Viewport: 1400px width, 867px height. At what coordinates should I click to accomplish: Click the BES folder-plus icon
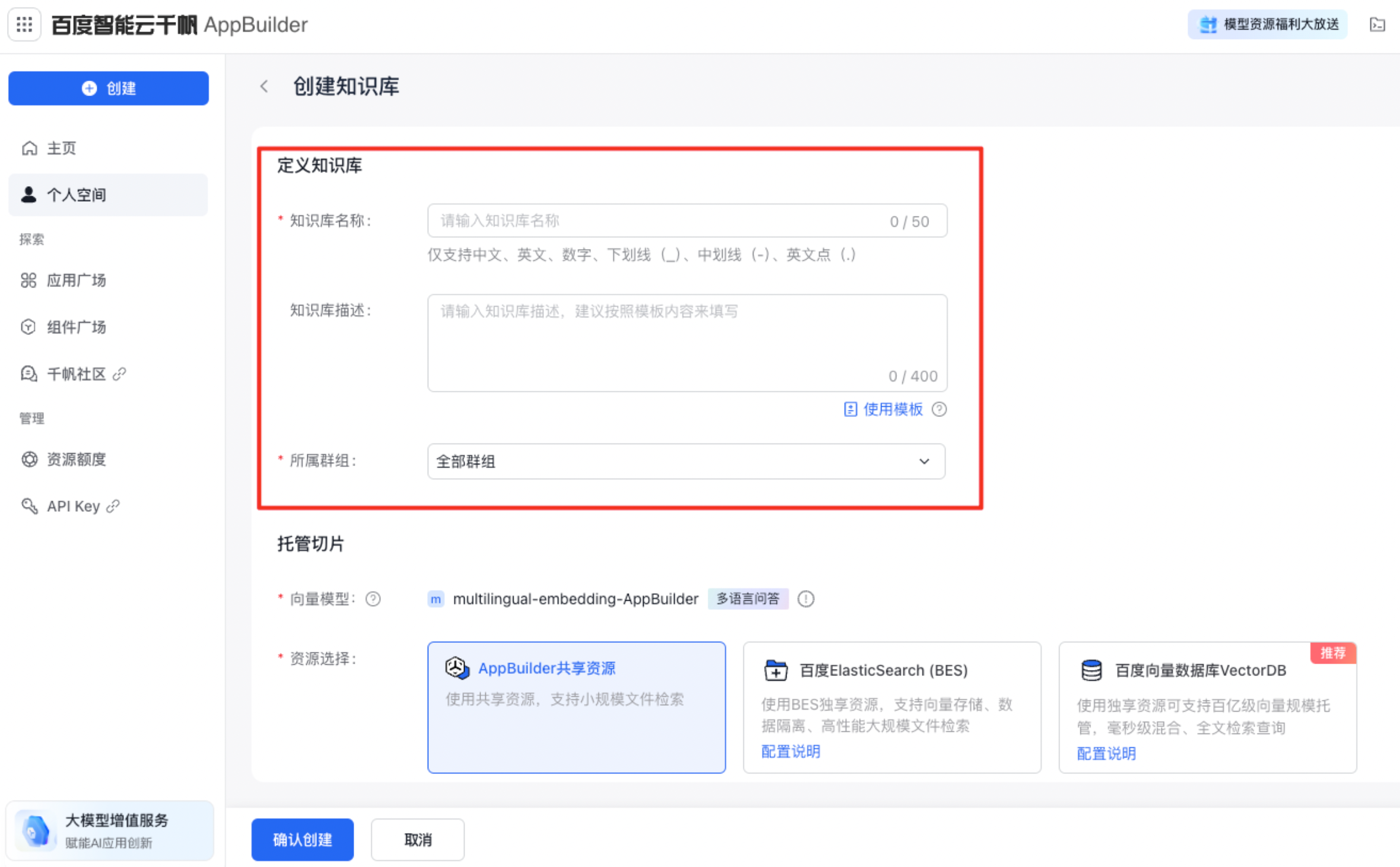[775, 670]
